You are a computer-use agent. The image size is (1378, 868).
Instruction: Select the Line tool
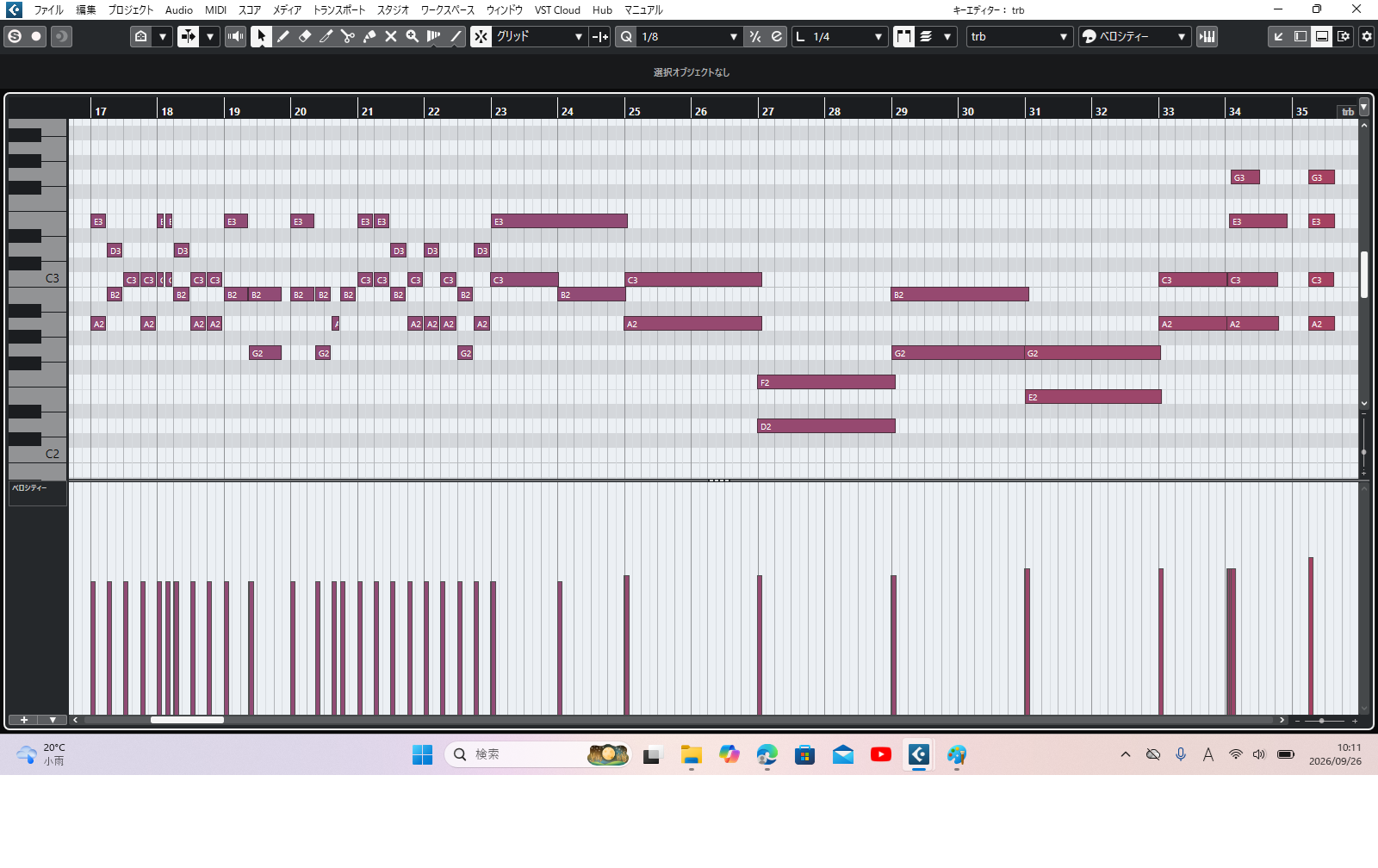456,36
